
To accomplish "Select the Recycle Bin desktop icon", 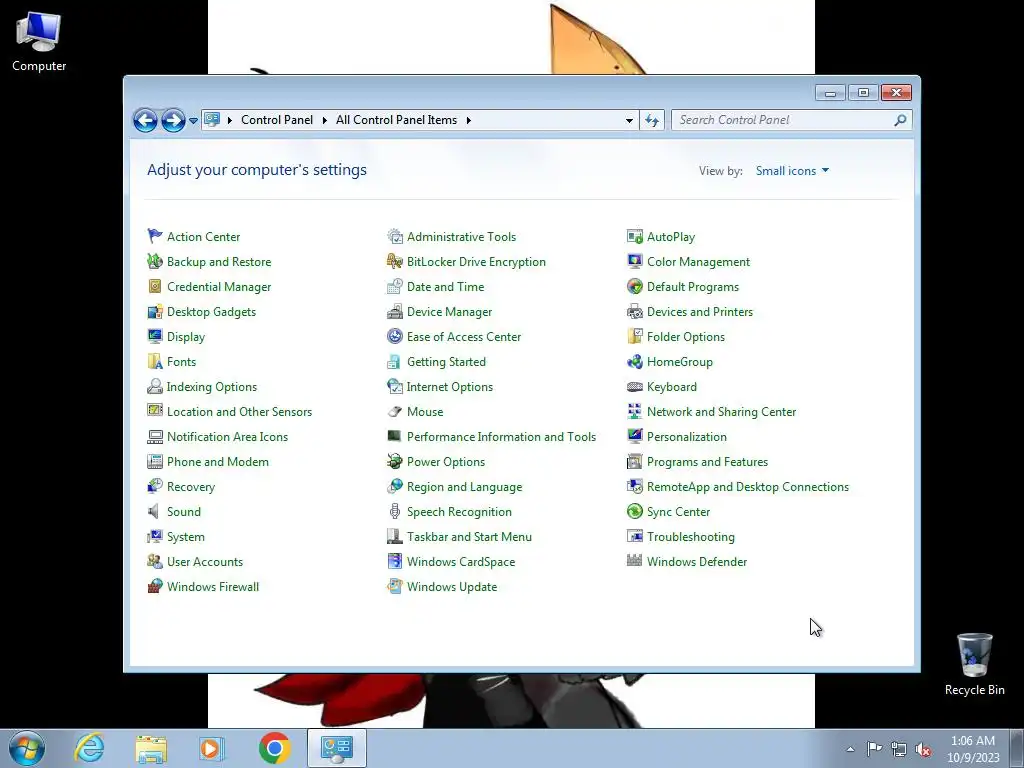I will click(x=974, y=664).
